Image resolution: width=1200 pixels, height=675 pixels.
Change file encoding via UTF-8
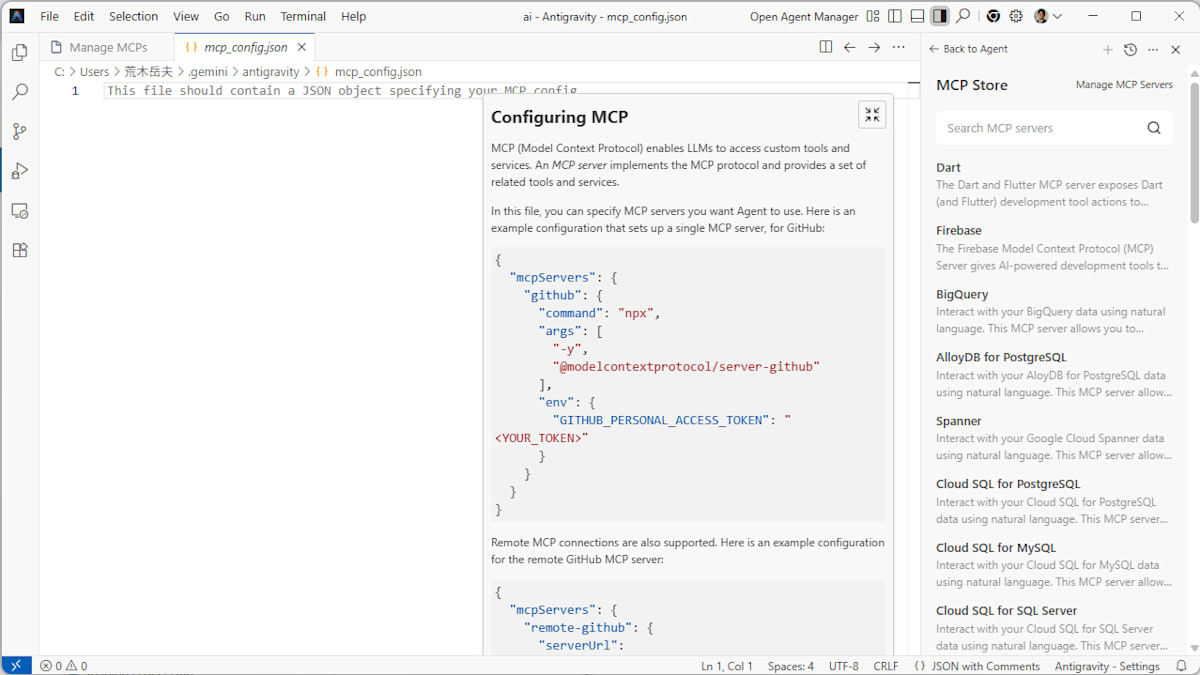point(843,666)
